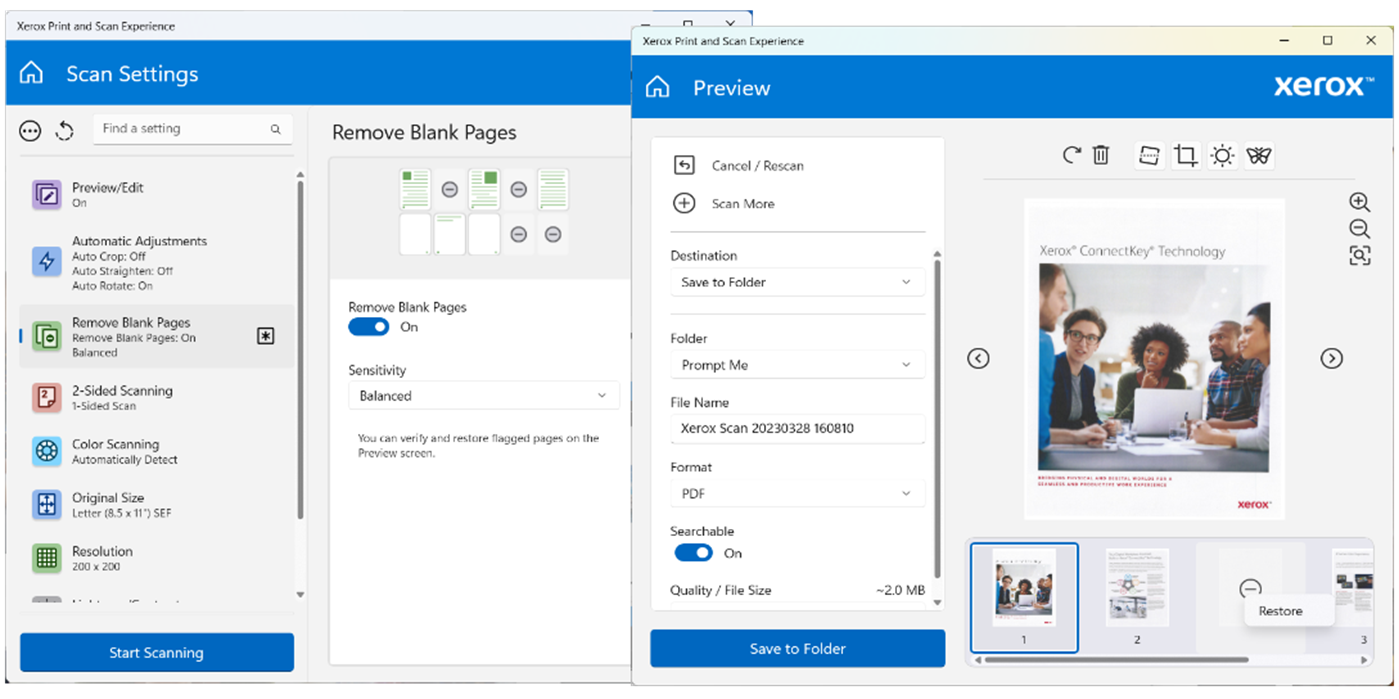Fit page to view with magnifier frame icon

pyautogui.click(x=1359, y=256)
